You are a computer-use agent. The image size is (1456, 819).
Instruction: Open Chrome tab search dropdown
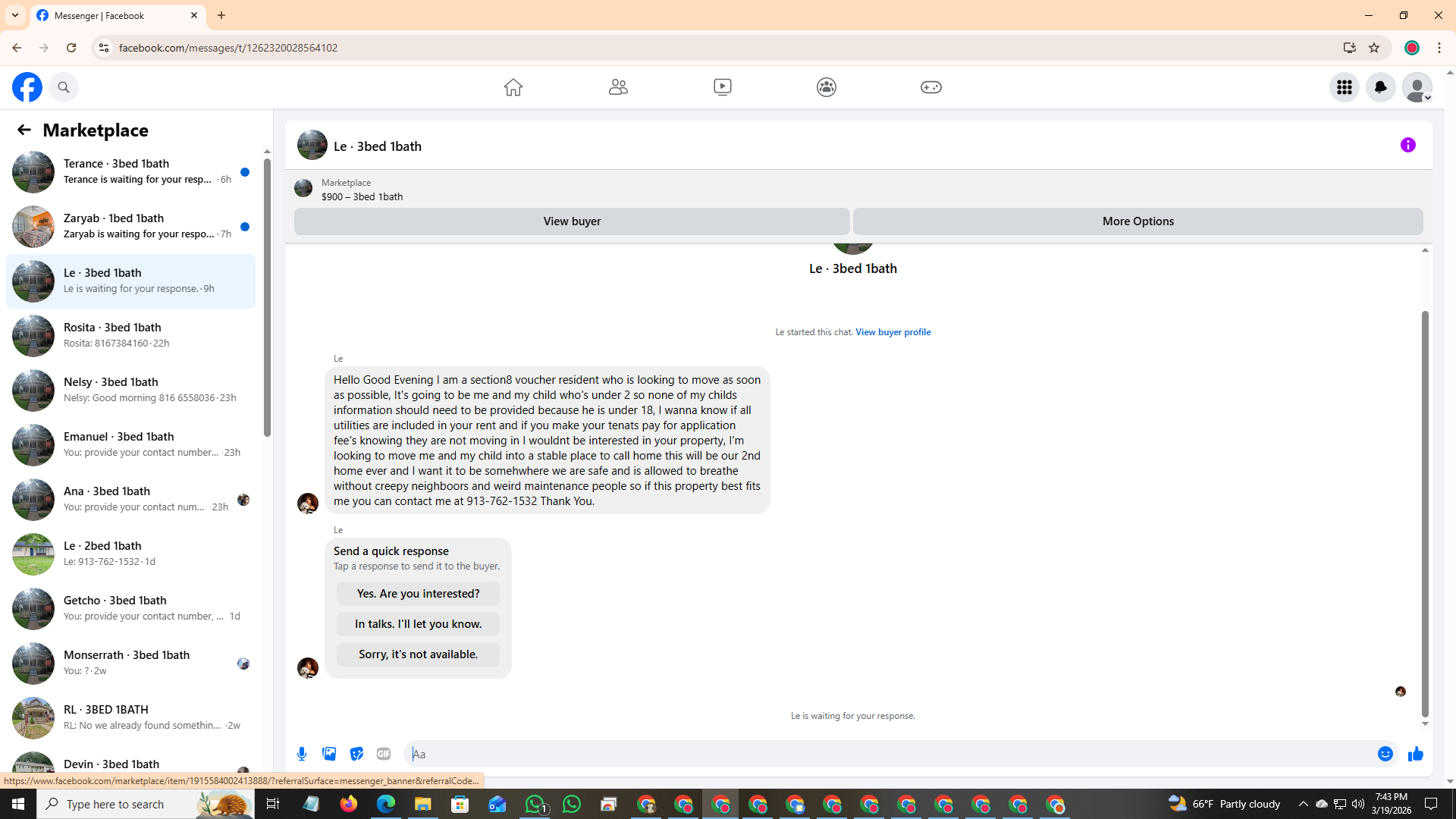coord(15,15)
